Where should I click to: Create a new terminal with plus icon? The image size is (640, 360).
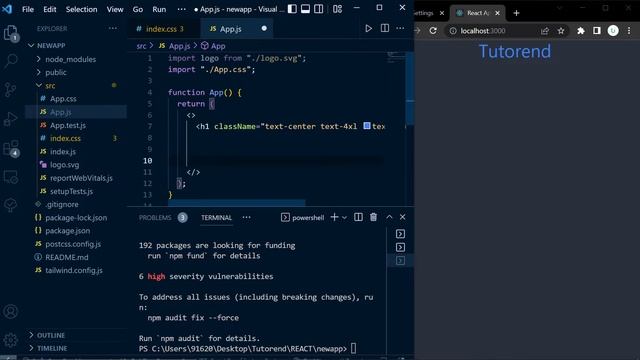coord(334,217)
